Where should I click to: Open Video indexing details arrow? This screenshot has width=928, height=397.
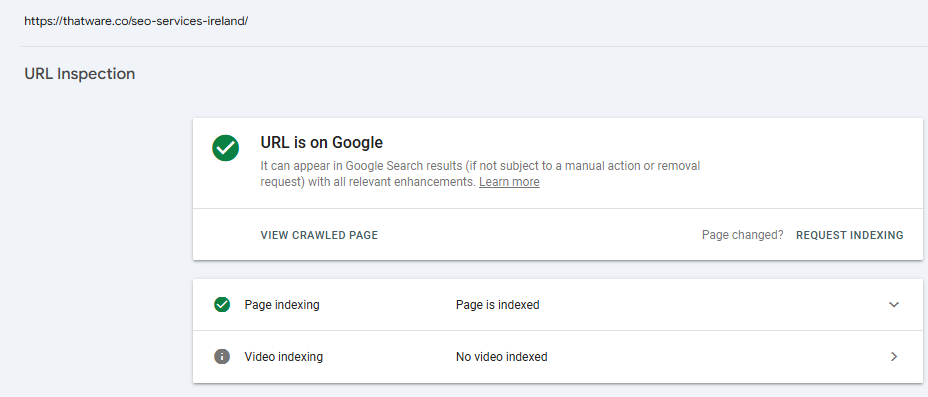tap(894, 357)
